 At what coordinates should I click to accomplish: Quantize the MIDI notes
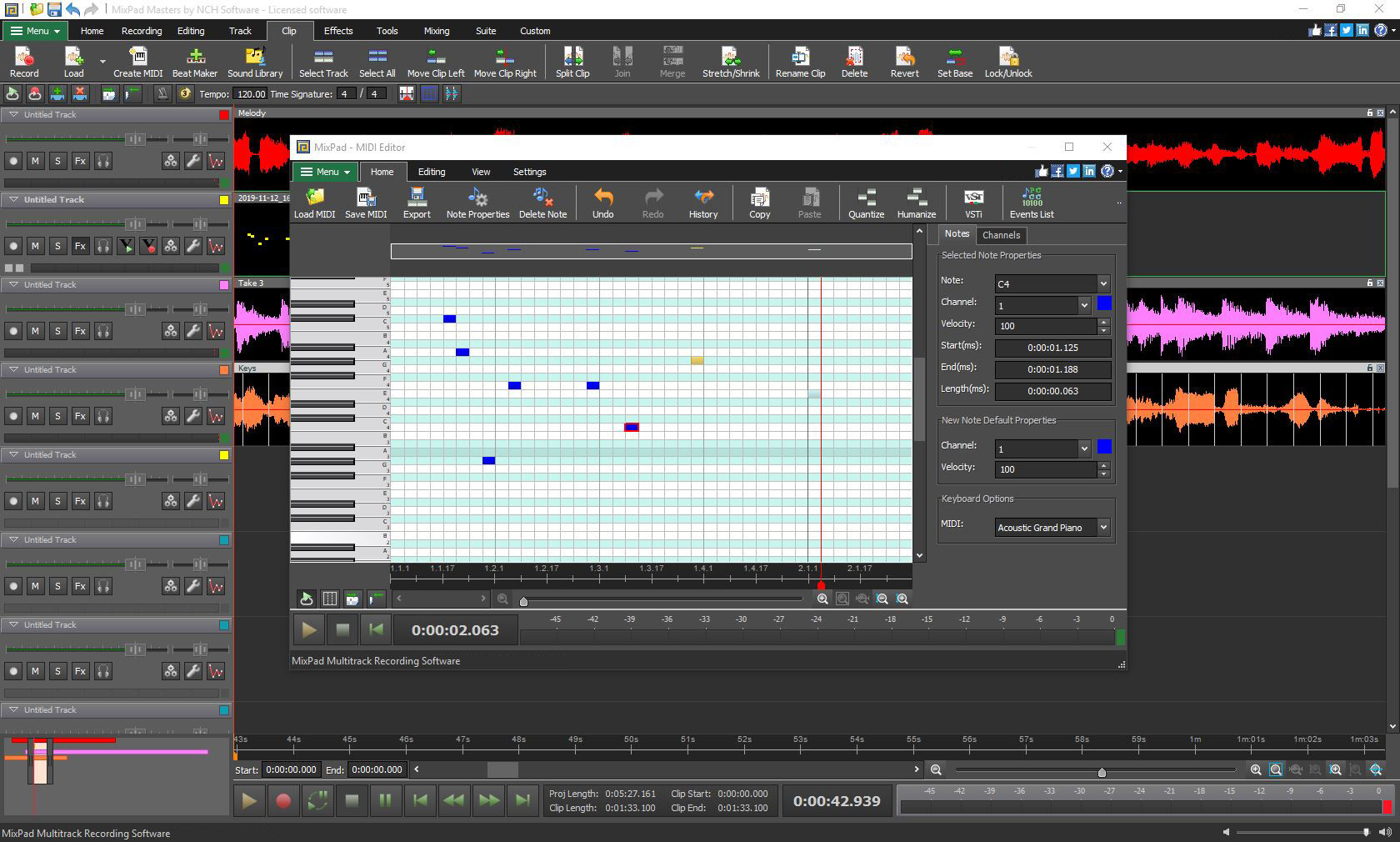[866, 203]
